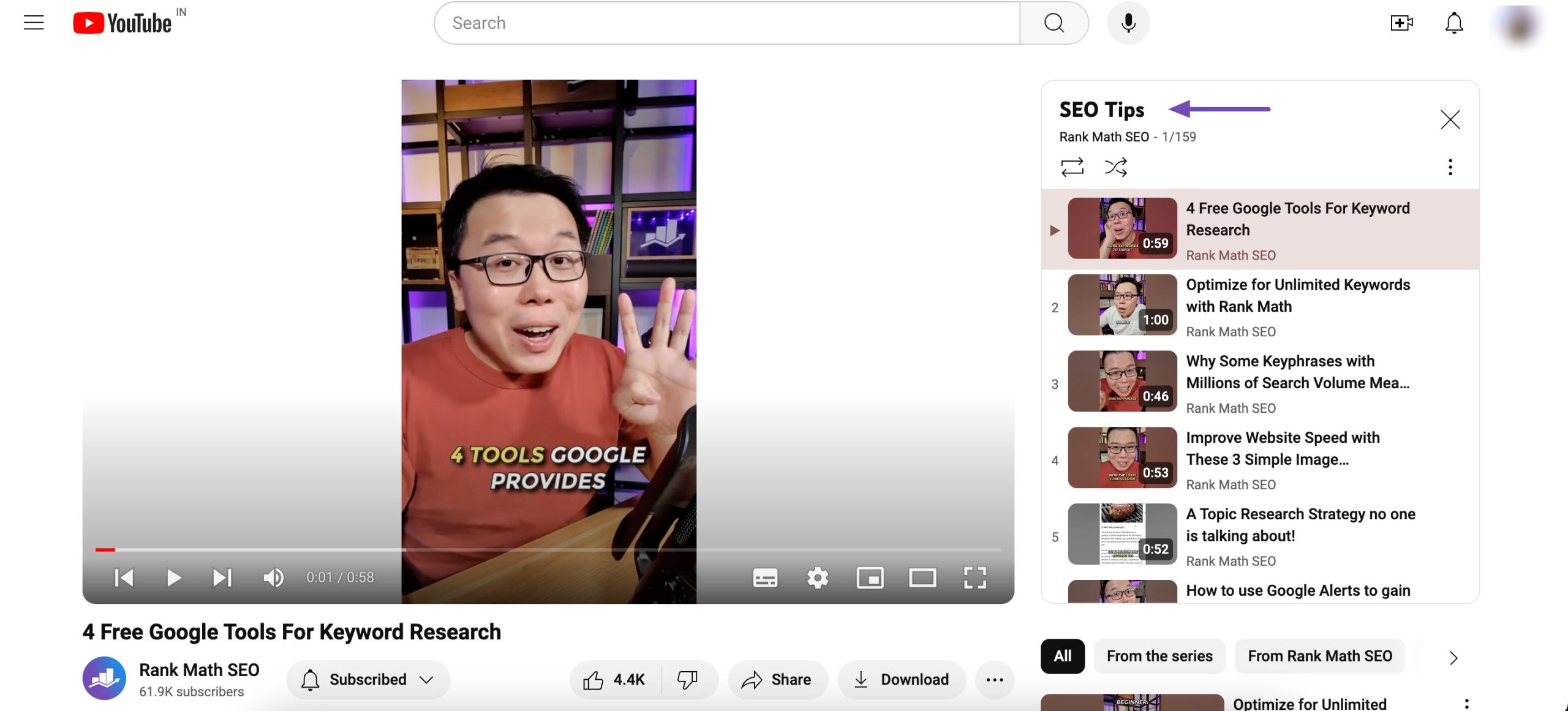This screenshot has height=711, width=1568.
Task: Open the options menu for the recommended Optimize for Unlimited video
Action: click(x=1466, y=704)
